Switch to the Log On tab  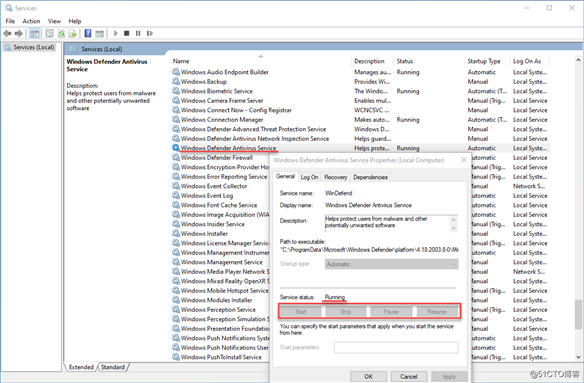[310, 177]
